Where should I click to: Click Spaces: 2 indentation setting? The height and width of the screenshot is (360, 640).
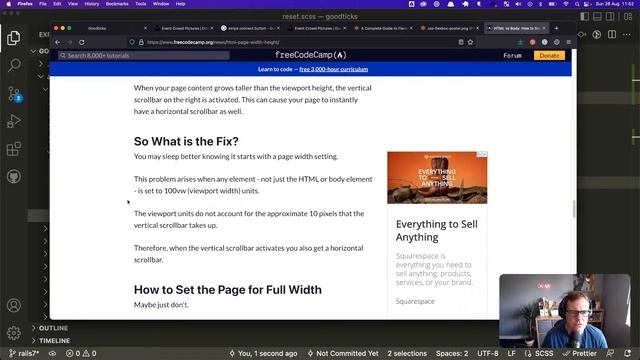tap(452, 353)
